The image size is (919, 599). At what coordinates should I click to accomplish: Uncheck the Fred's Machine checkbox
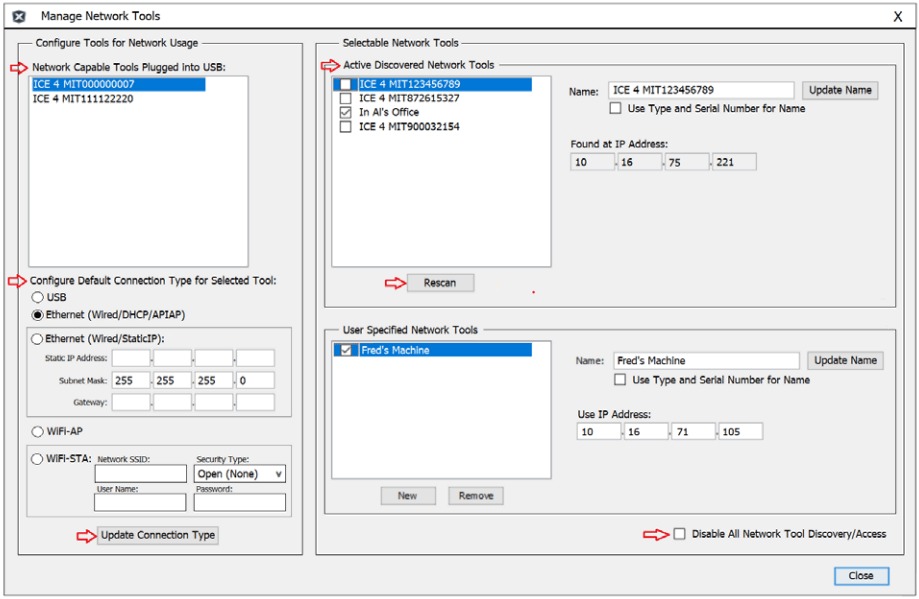346,350
